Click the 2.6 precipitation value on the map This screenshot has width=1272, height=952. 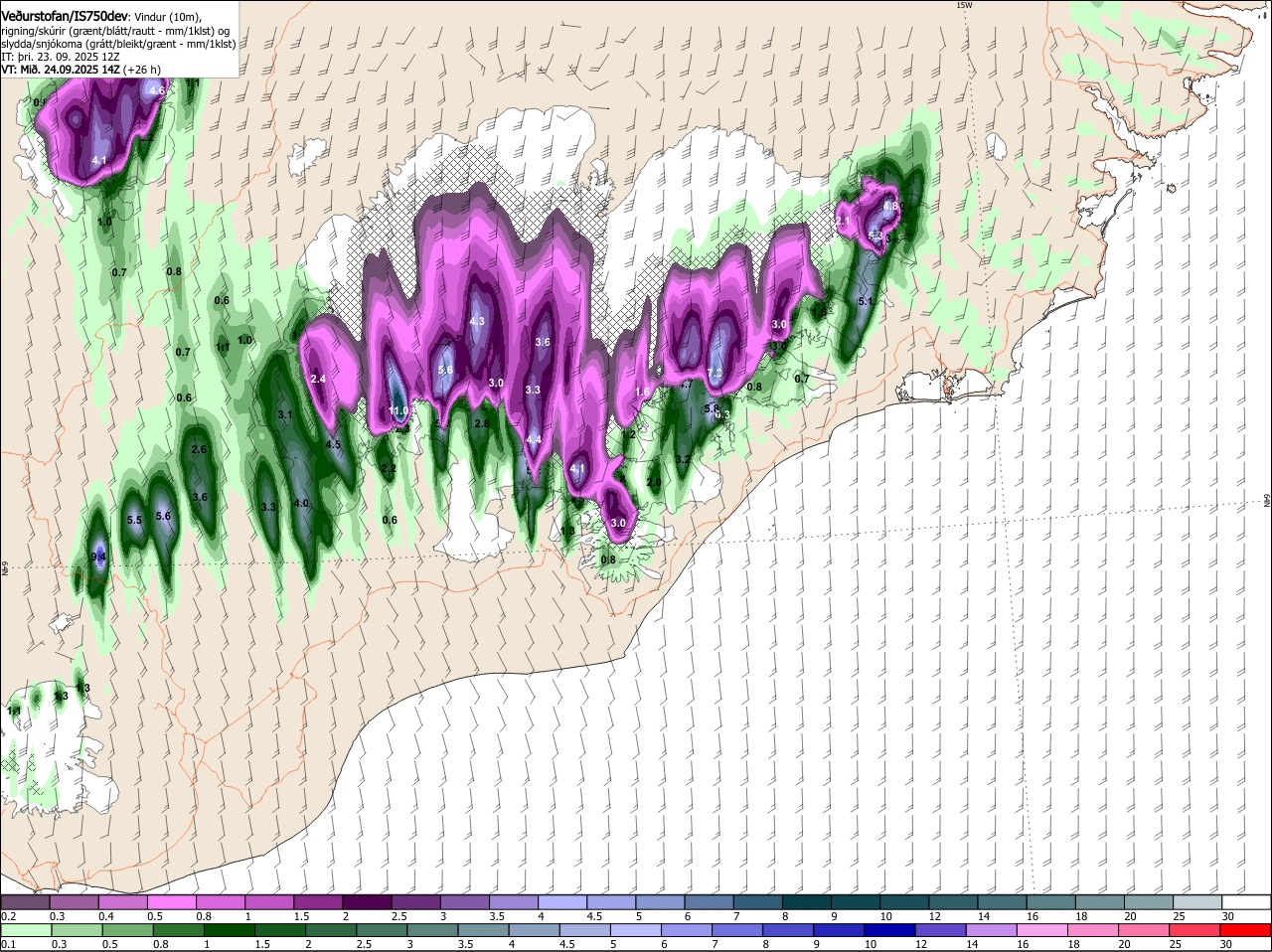pos(199,449)
